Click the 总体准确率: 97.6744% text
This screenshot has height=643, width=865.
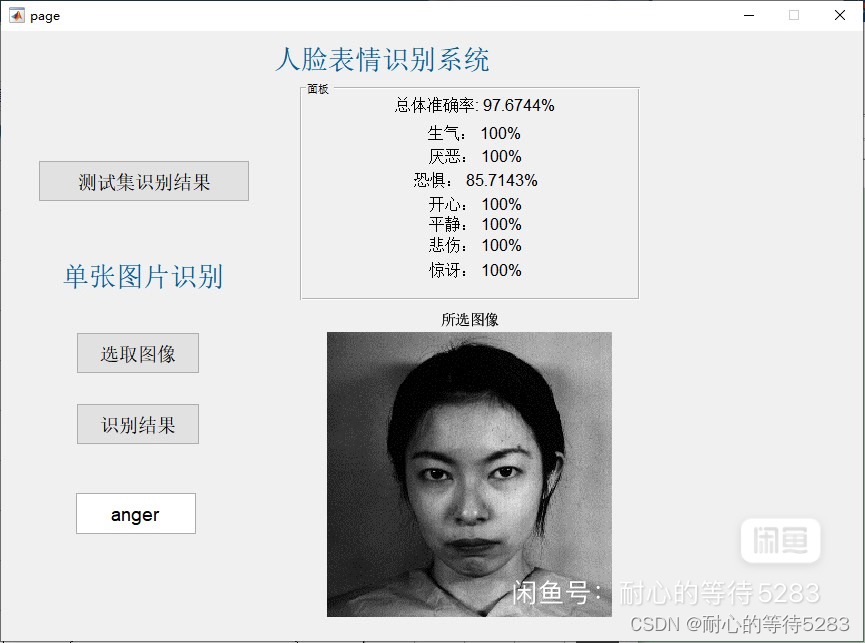click(x=474, y=105)
